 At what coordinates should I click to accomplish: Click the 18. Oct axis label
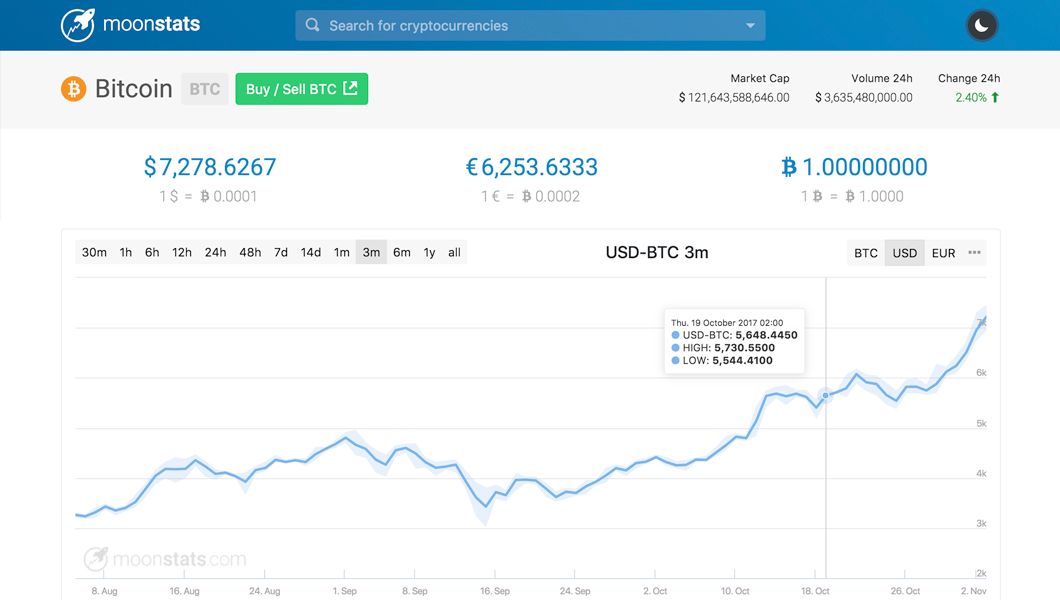(x=815, y=591)
